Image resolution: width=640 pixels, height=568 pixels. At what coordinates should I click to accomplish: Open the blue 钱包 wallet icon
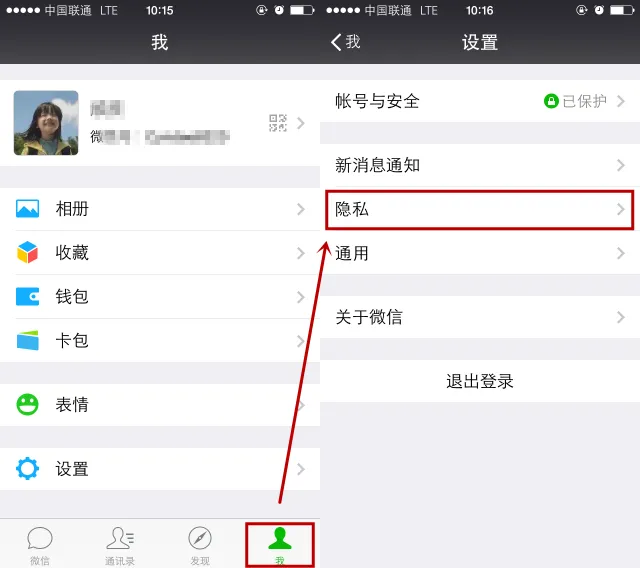pyautogui.click(x=27, y=297)
